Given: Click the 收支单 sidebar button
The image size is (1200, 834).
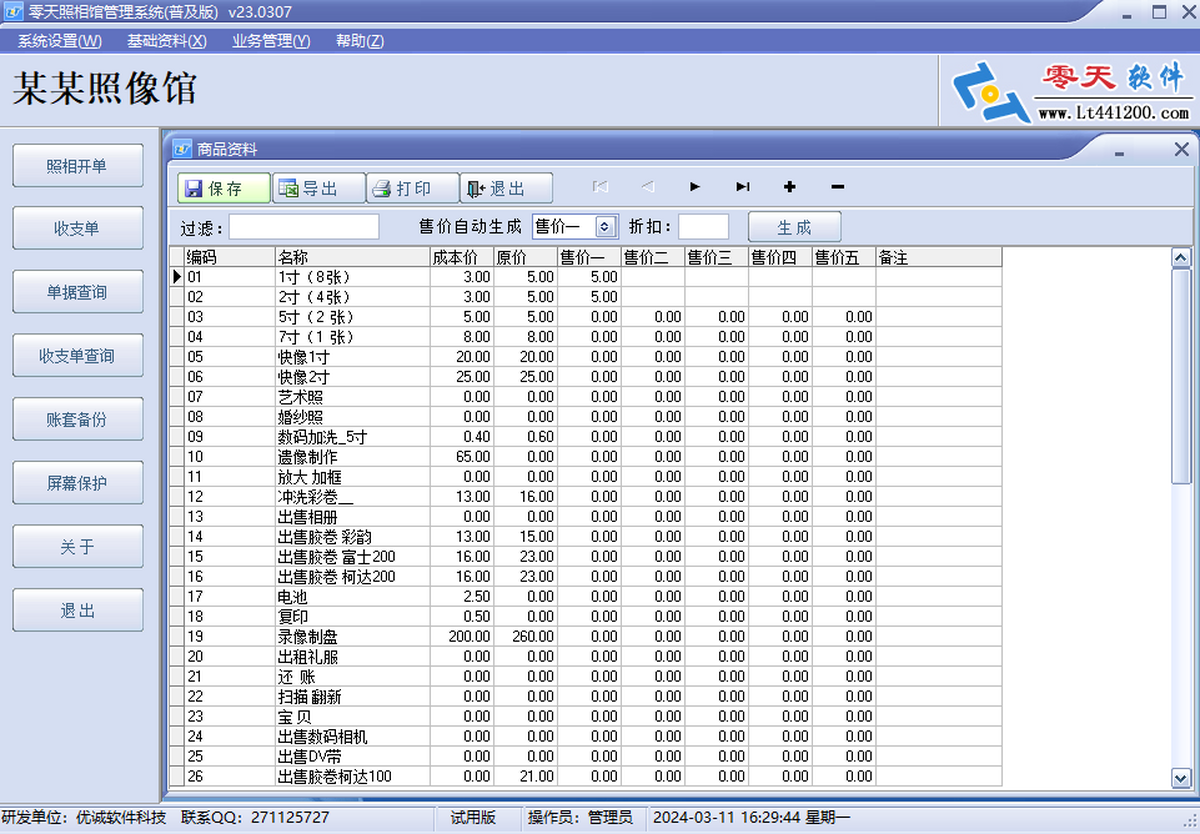Looking at the screenshot, I should [77, 229].
